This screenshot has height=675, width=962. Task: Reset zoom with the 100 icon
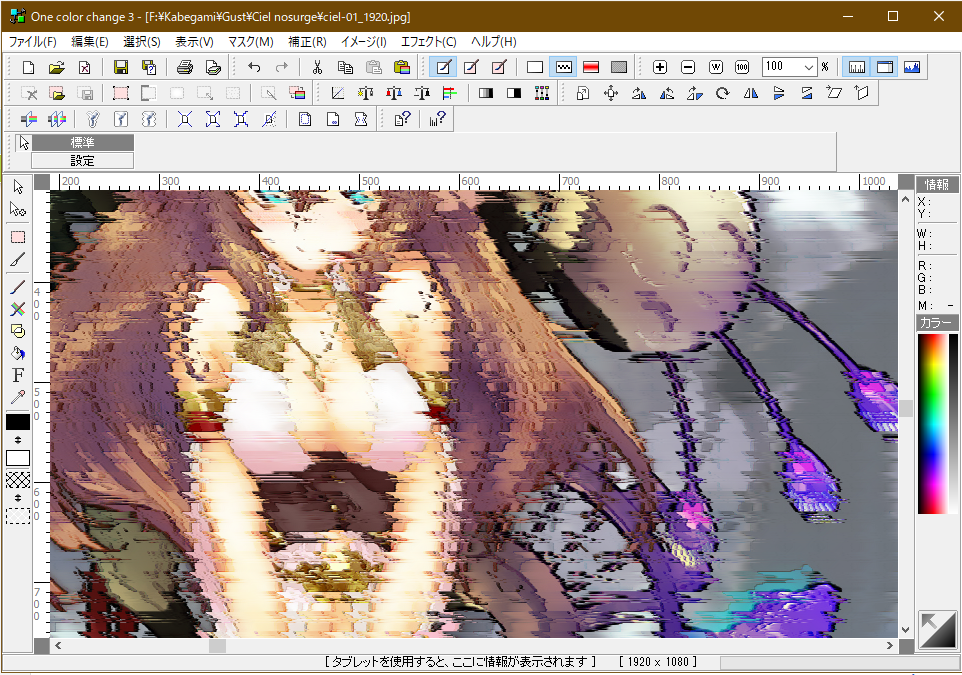point(742,68)
